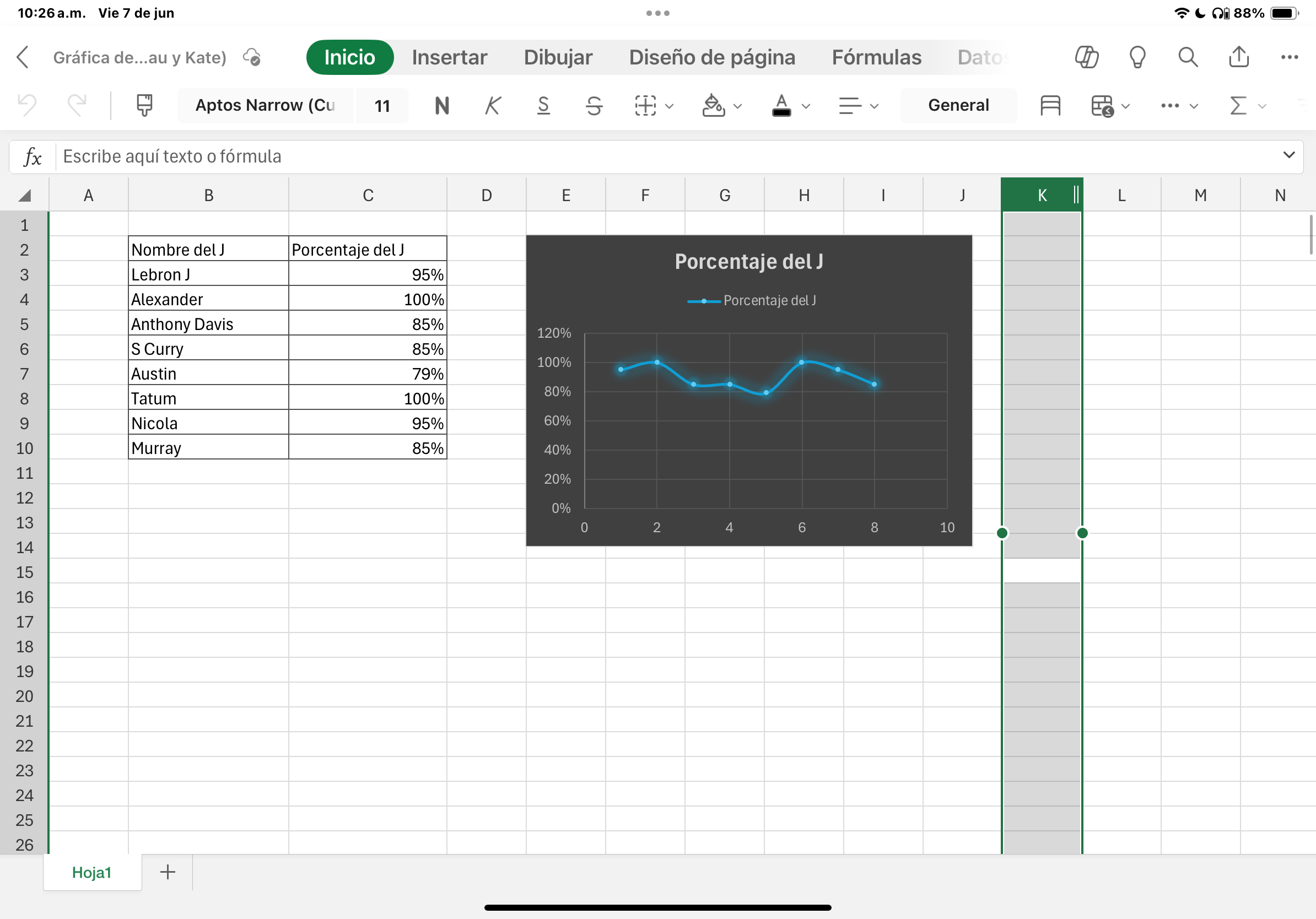Switch to the Insertar tab
The width and height of the screenshot is (1316, 919).
(449, 57)
